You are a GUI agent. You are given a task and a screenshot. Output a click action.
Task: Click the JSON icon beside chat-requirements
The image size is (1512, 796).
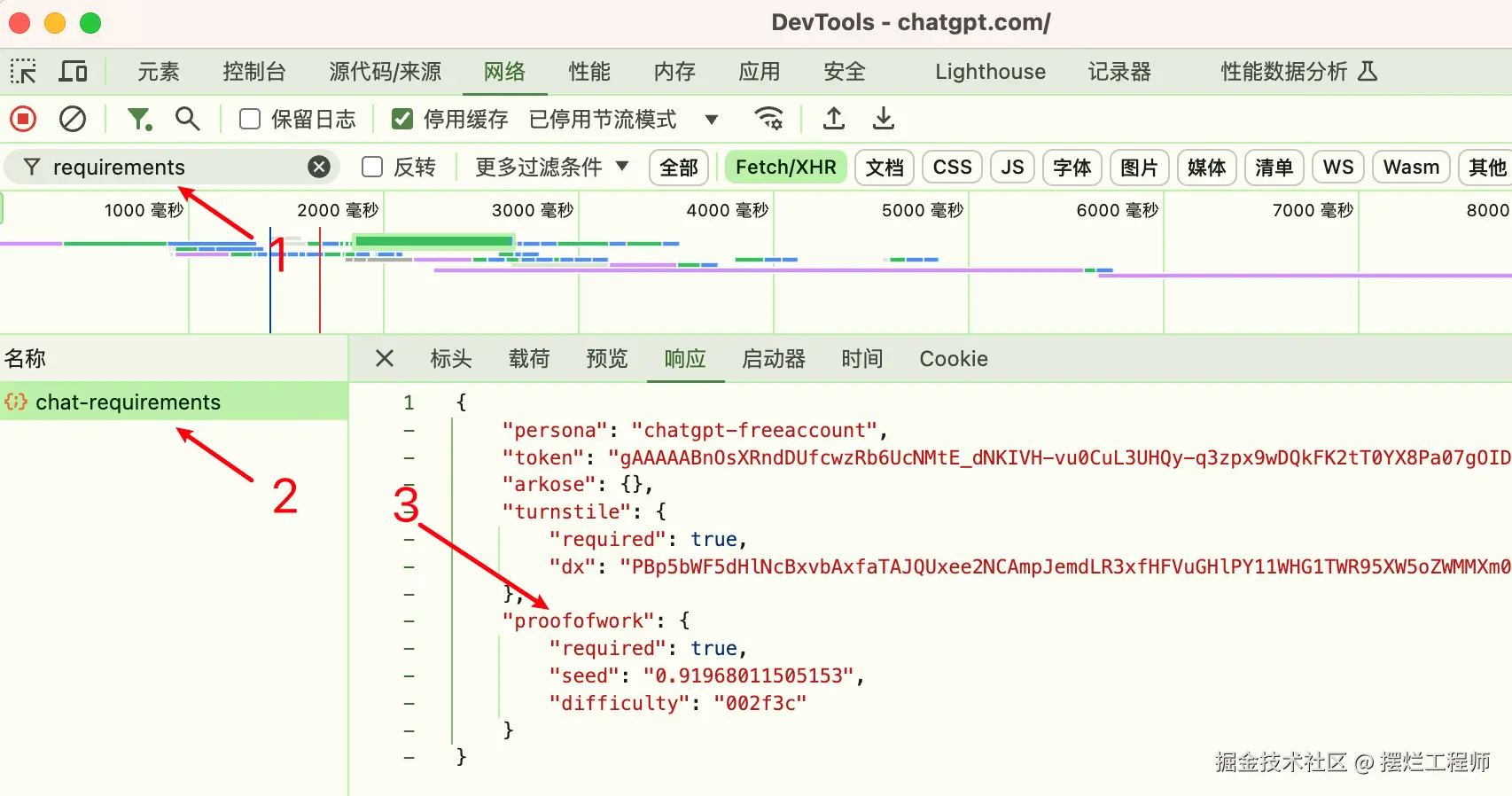[16, 402]
